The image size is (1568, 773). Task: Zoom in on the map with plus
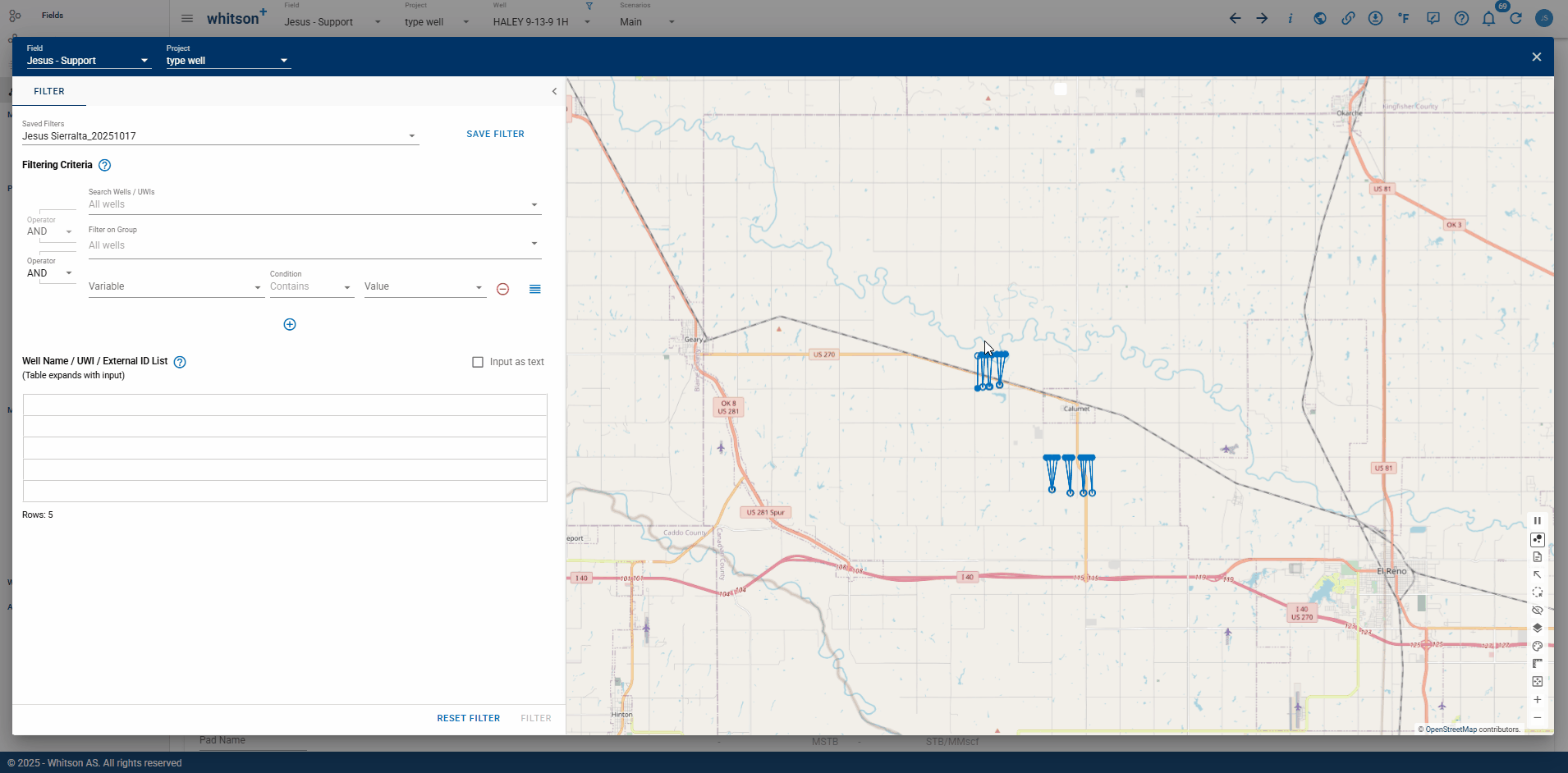coord(1537,700)
